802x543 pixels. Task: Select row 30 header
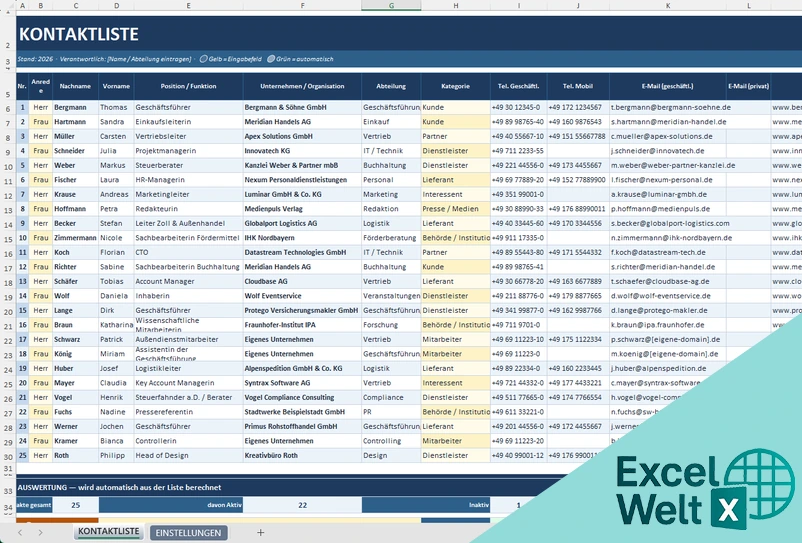(x=8, y=457)
